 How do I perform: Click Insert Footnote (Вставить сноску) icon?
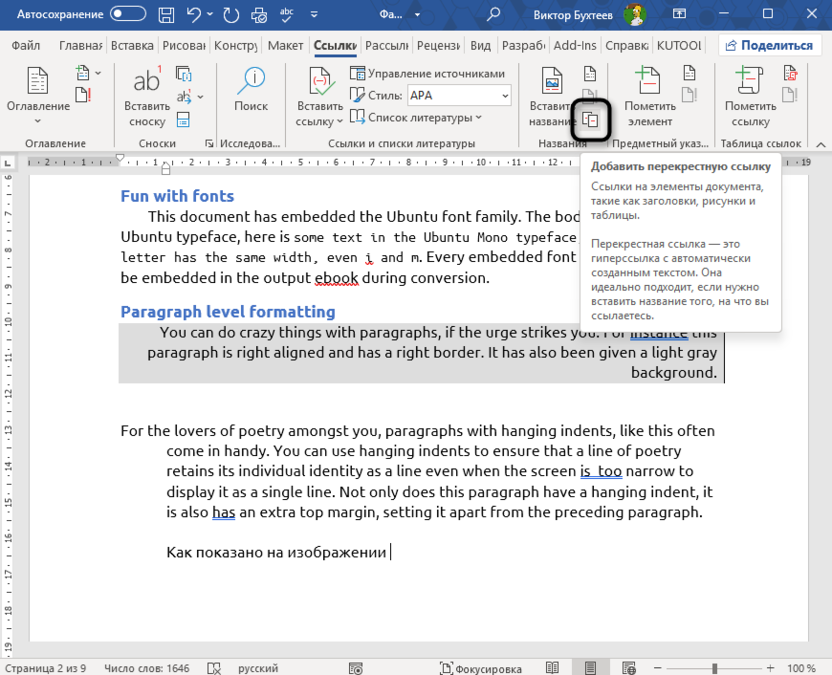pyautogui.click(x=147, y=96)
